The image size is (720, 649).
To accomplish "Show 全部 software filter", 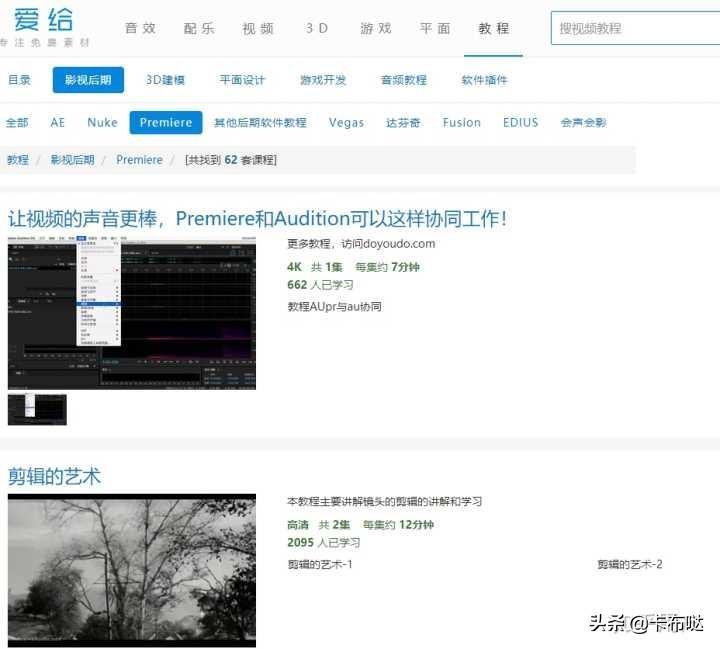I will pyautogui.click(x=17, y=123).
